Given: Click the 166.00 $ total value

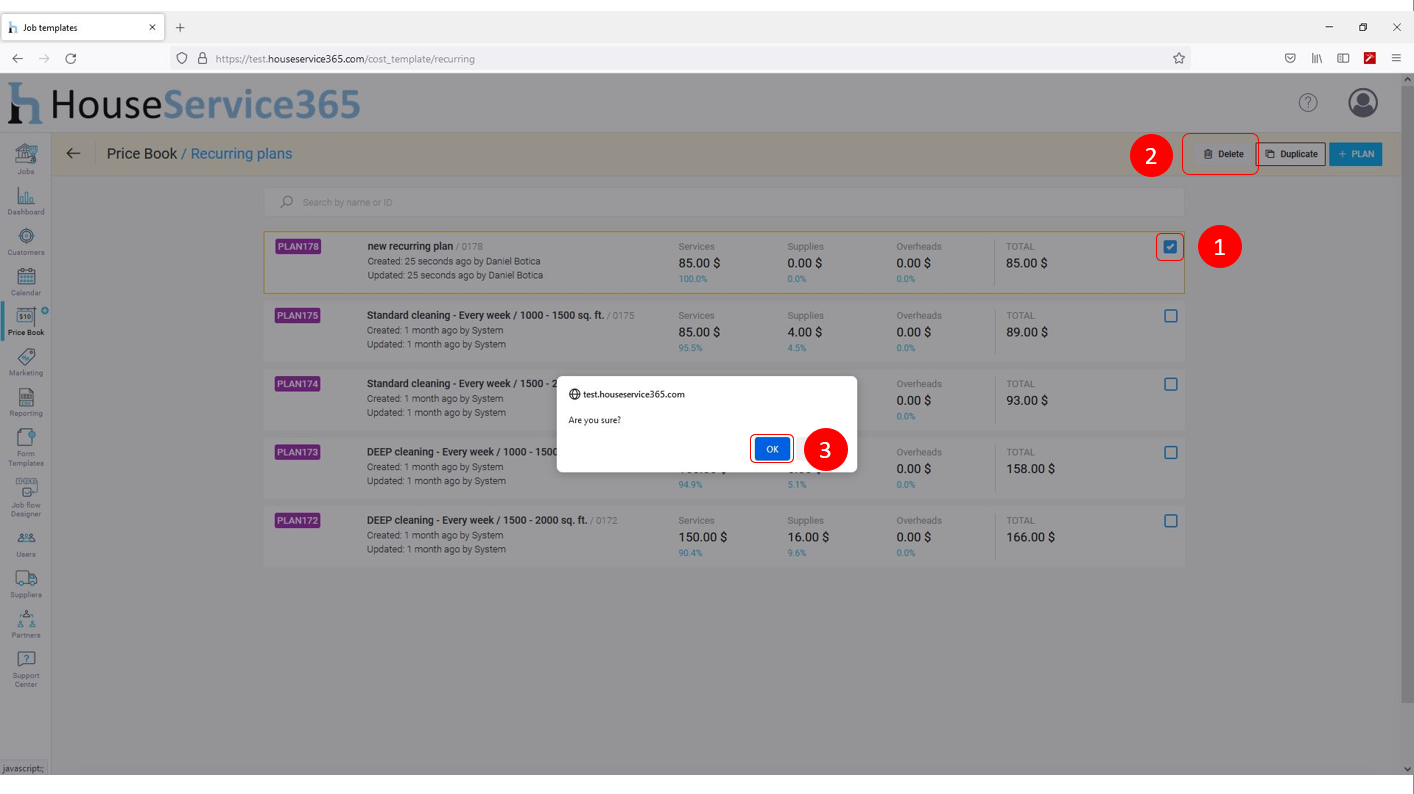Looking at the screenshot, I should 1031,537.
